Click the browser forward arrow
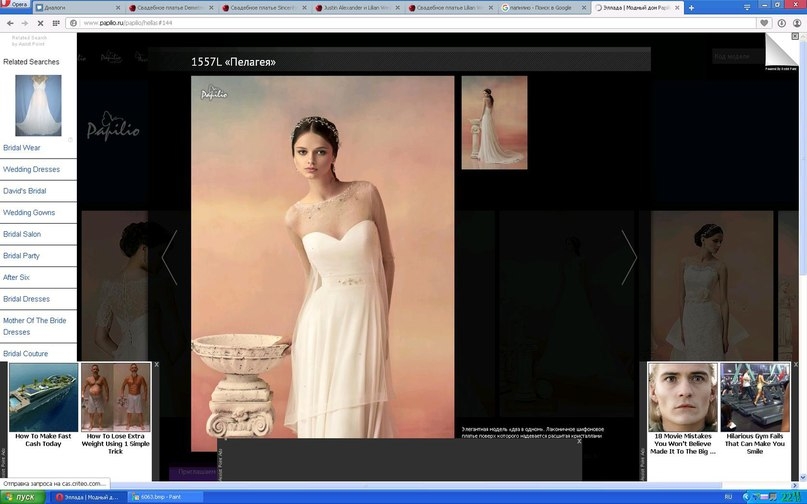Viewport: 807px width, 504px height. tap(25, 22)
